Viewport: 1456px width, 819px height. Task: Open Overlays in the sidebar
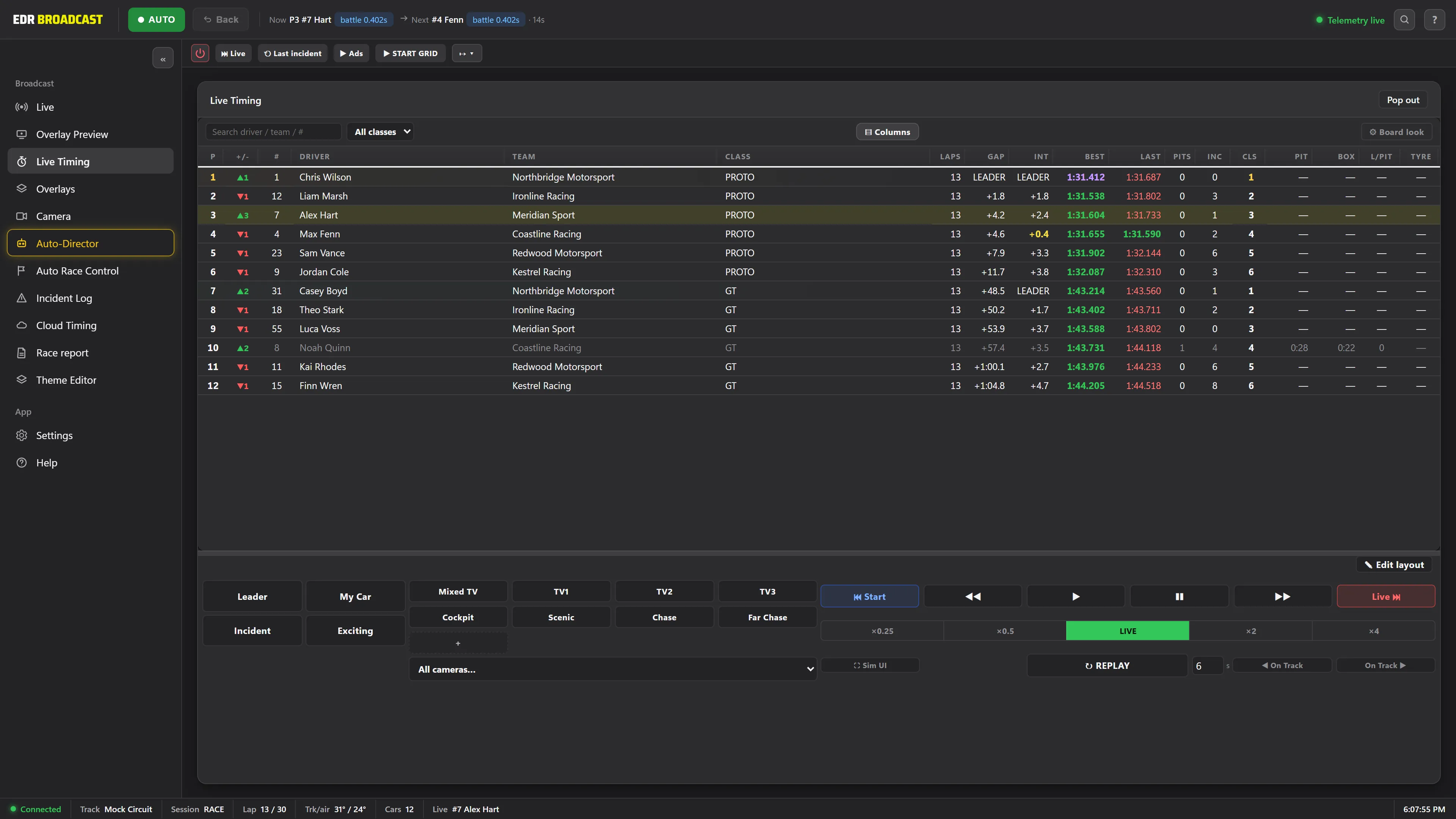[x=91, y=189]
